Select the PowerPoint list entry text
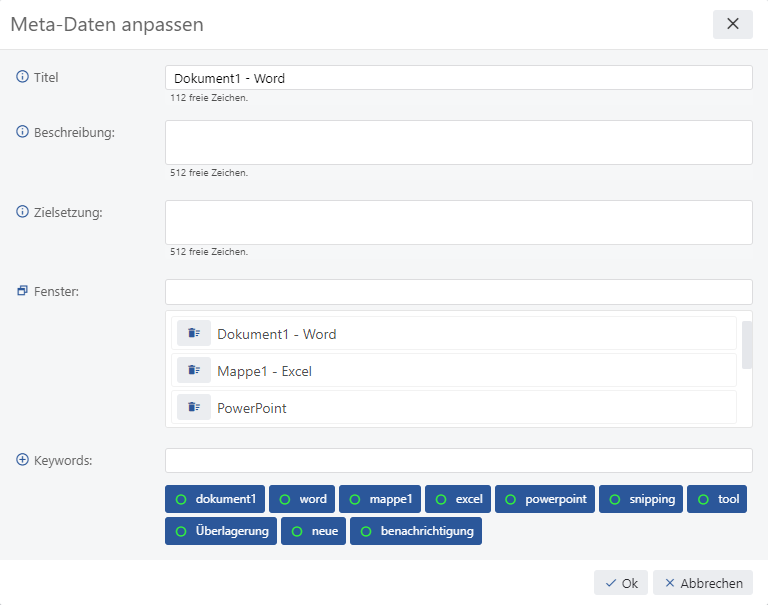The width and height of the screenshot is (768, 605). 252,408
